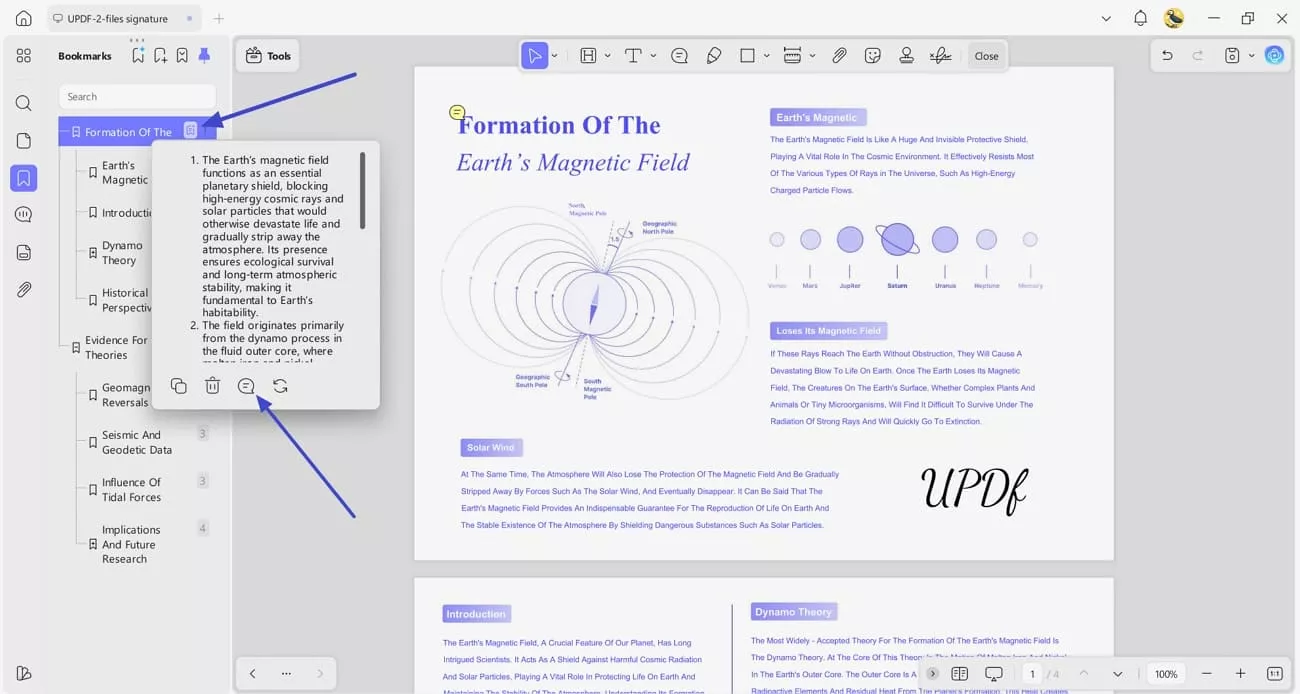Screen dimensions: 1300x694
Task: Open the attachments paperclip icon in left sidebar
Action: click(23, 290)
